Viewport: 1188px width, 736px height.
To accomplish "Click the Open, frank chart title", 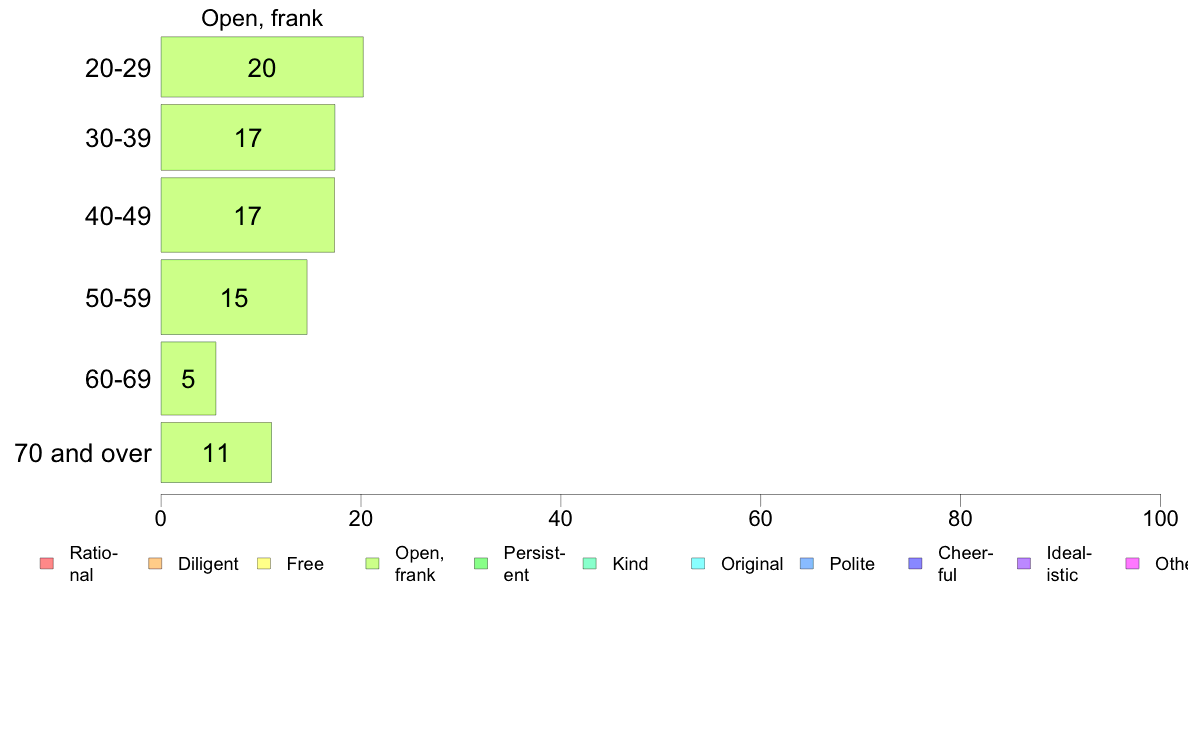I will coord(262,18).
